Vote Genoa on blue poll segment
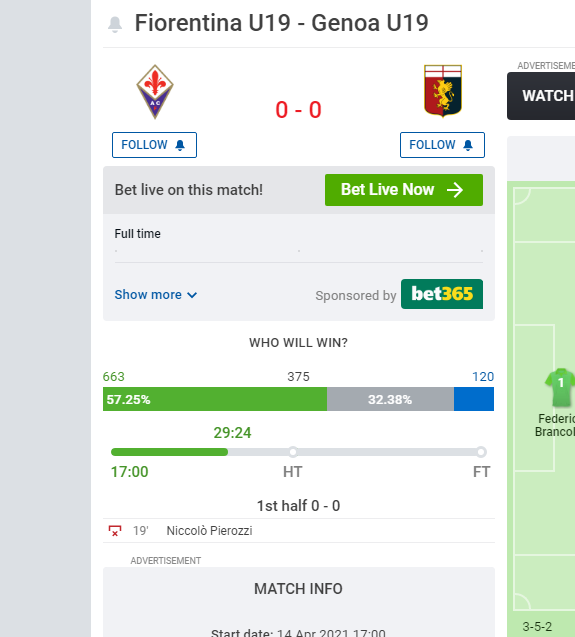This screenshot has height=637, width=575. (x=474, y=399)
